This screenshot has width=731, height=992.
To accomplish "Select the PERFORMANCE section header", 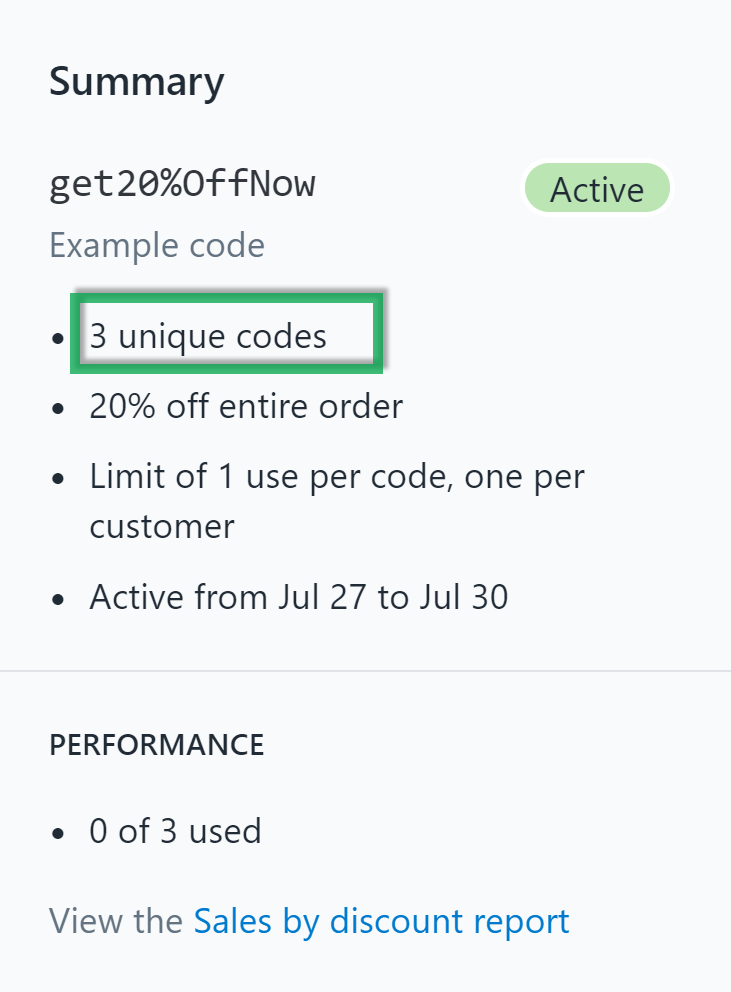I will tap(156, 744).
